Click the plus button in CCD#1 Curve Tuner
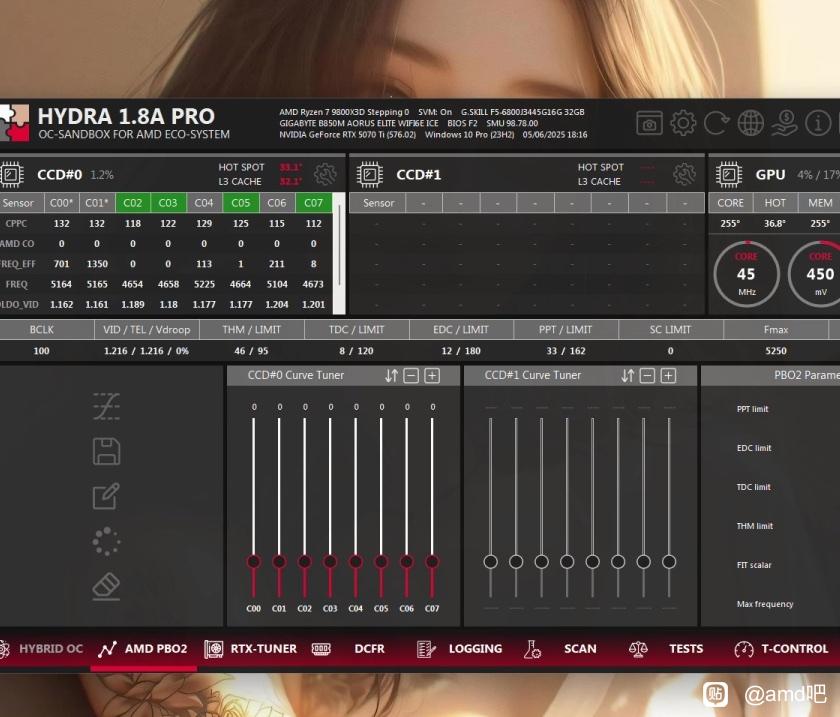 (x=668, y=376)
